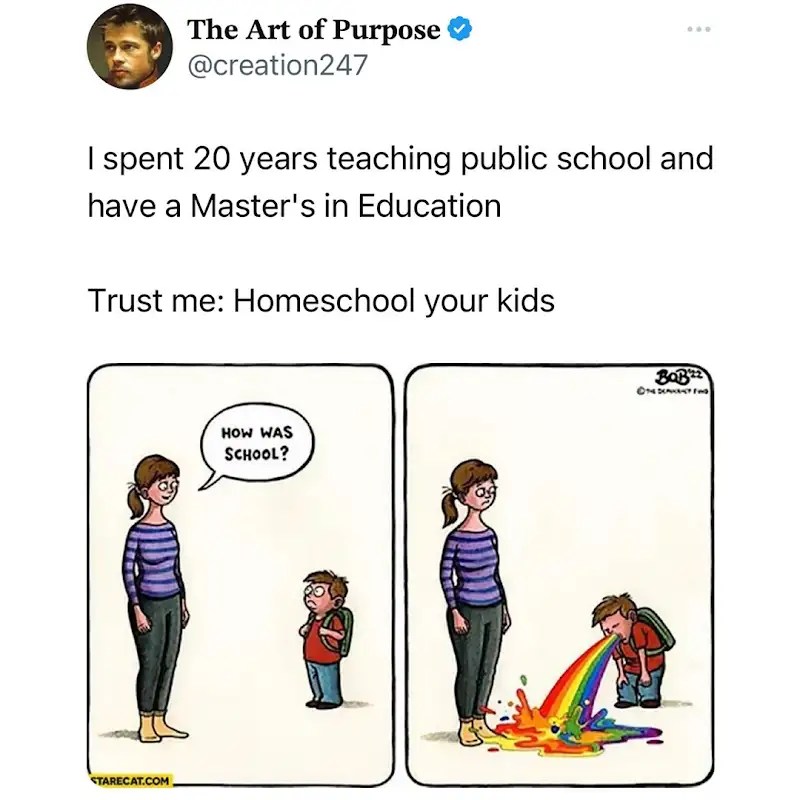Viewport: 800px width, 800px height.
Task: Click the copyright text under BOB signature
Action: click(x=673, y=391)
